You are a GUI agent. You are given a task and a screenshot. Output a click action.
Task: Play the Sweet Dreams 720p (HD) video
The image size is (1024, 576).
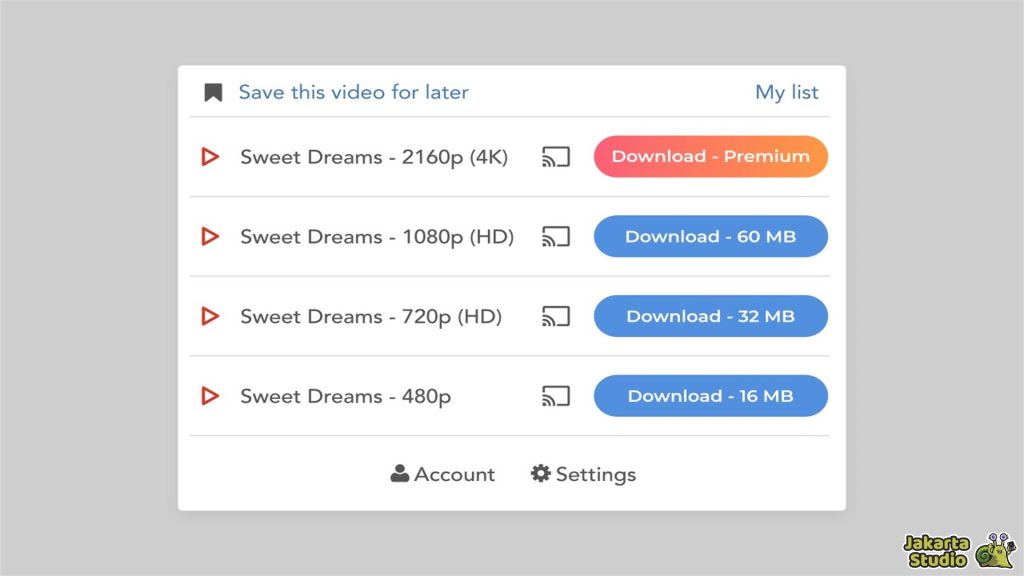(210, 317)
